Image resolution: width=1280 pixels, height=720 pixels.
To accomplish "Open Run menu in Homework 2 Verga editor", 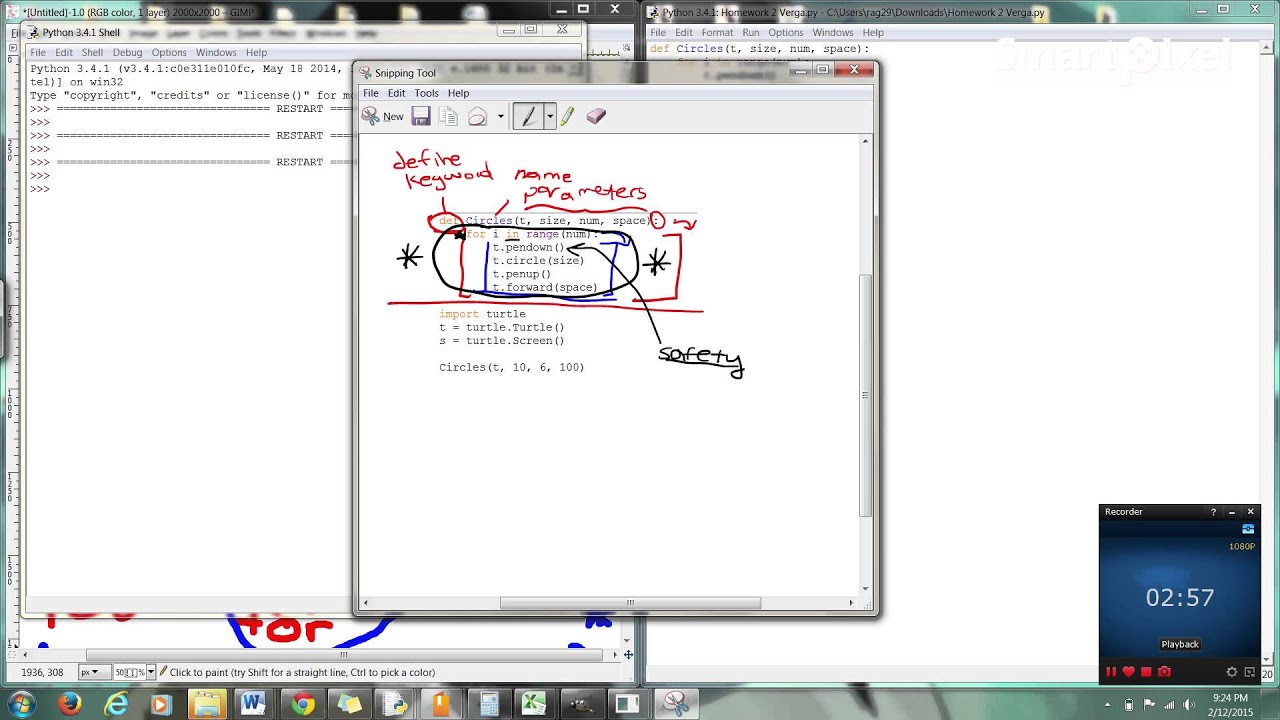I will point(750,32).
